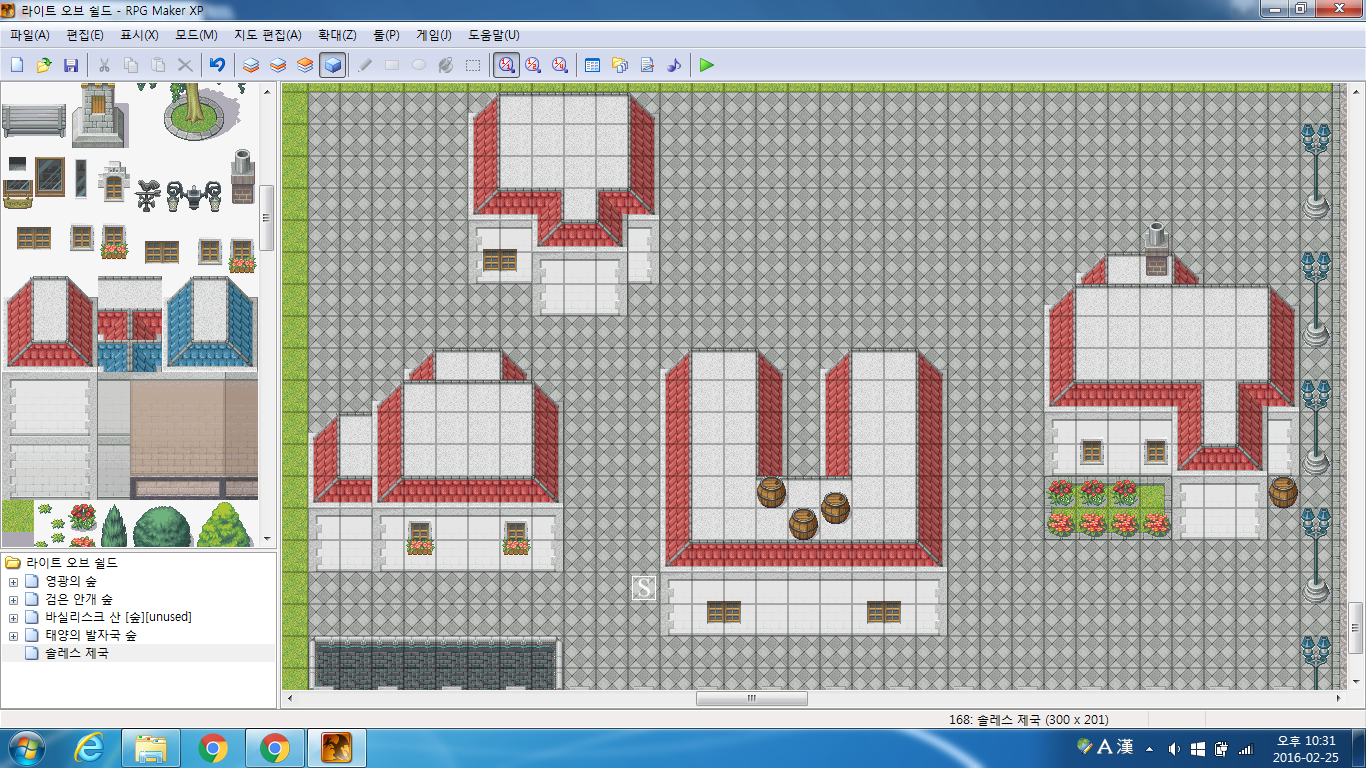The height and width of the screenshot is (768, 1366).
Task: Open the Materialbase resource manager icon
Action: coord(619,65)
